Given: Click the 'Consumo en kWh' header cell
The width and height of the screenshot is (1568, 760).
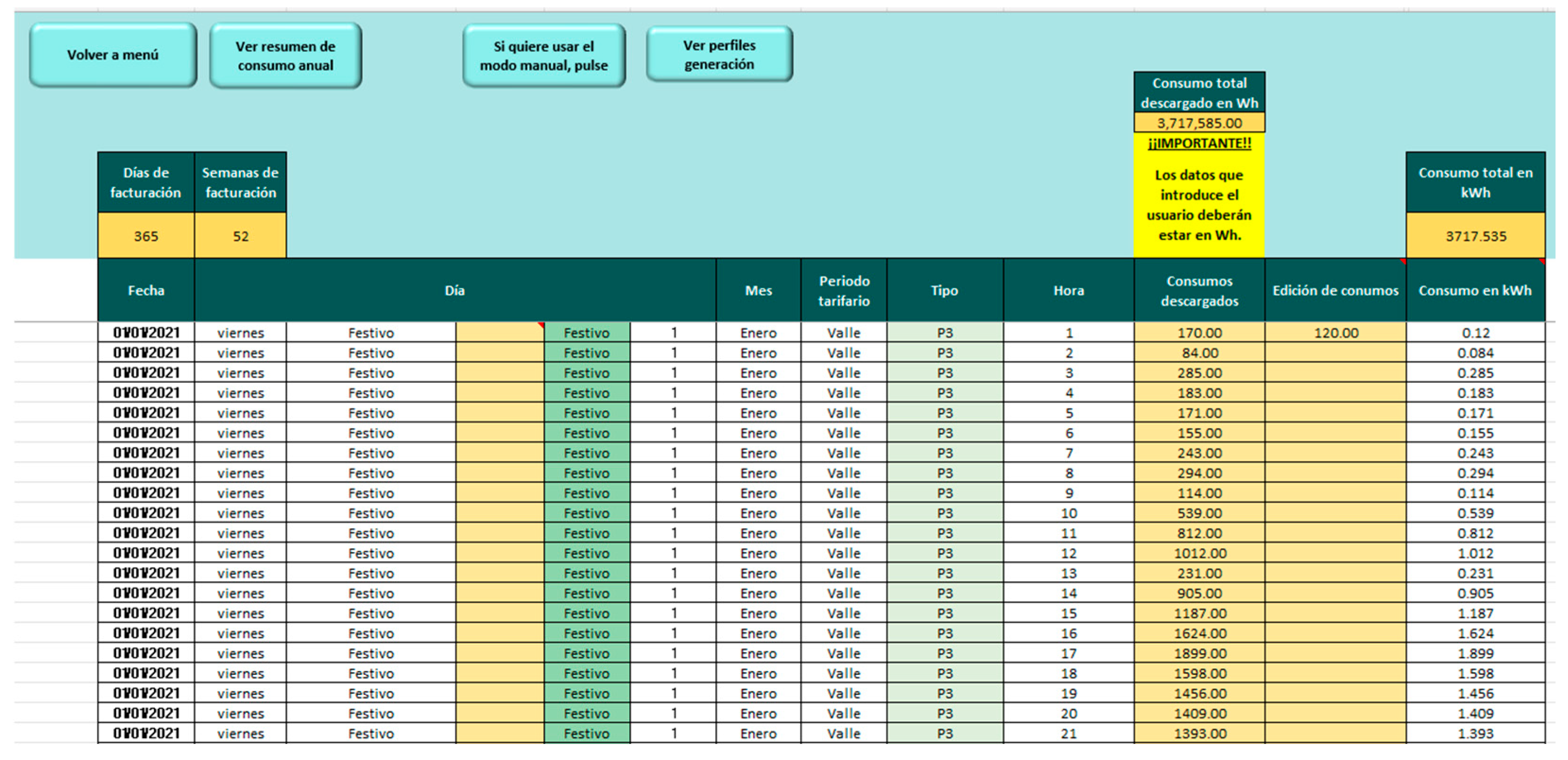Looking at the screenshot, I should tap(1475, 291).
